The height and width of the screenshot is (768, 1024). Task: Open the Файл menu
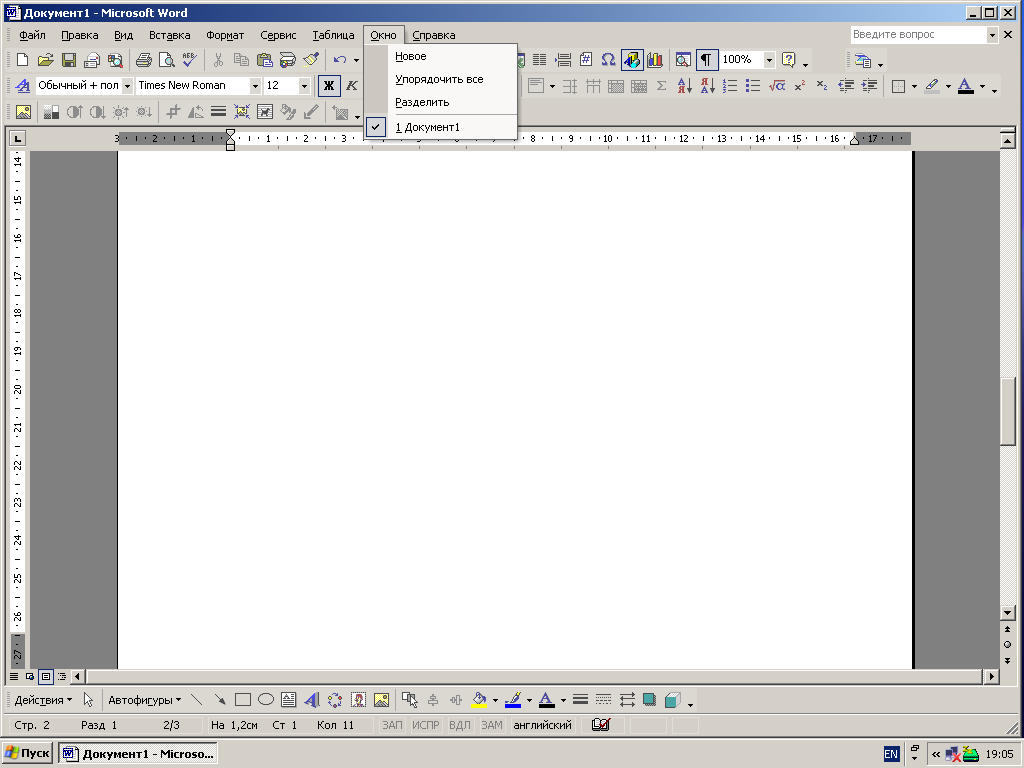click(32, 35)
